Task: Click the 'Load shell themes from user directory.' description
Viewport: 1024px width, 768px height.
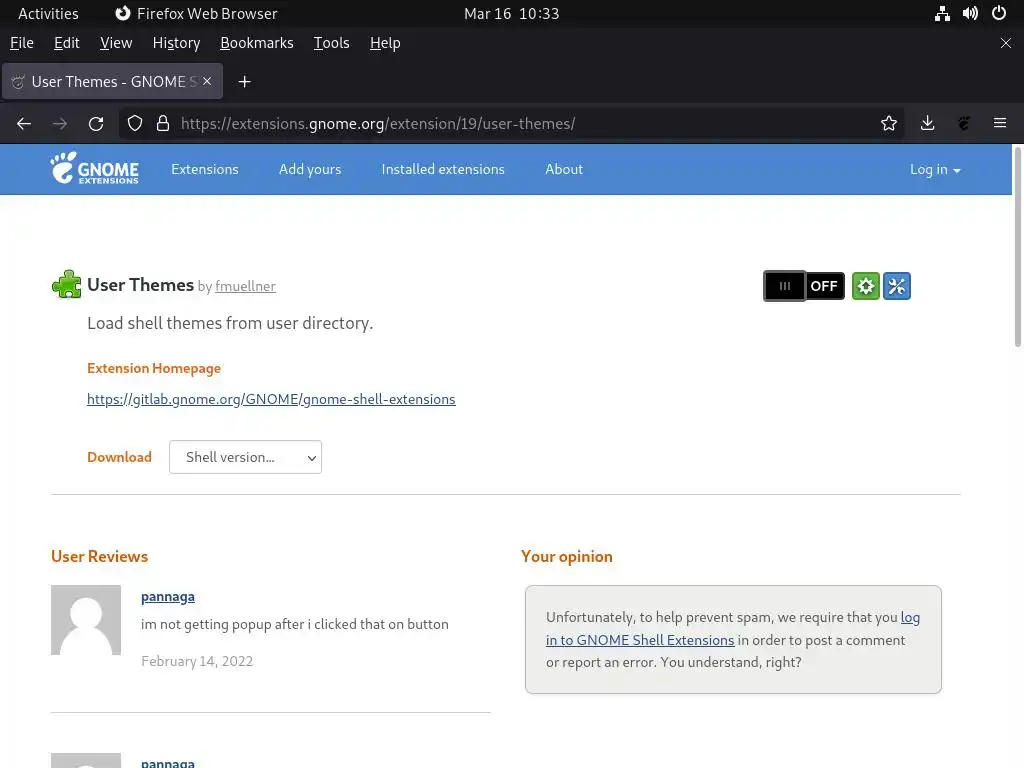Action: [x=230, y=323]
